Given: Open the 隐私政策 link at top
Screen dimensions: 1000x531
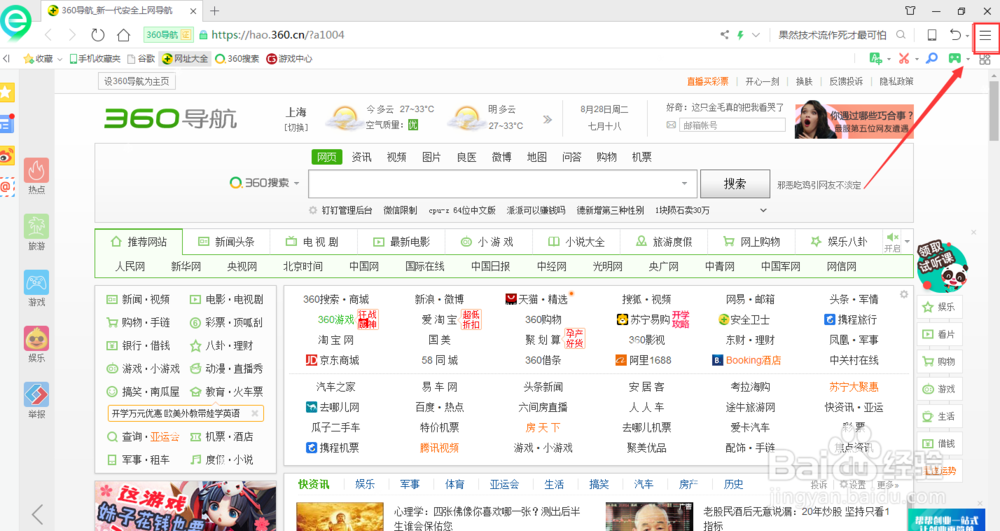Looking at the screenshot, I should (896, 81).
